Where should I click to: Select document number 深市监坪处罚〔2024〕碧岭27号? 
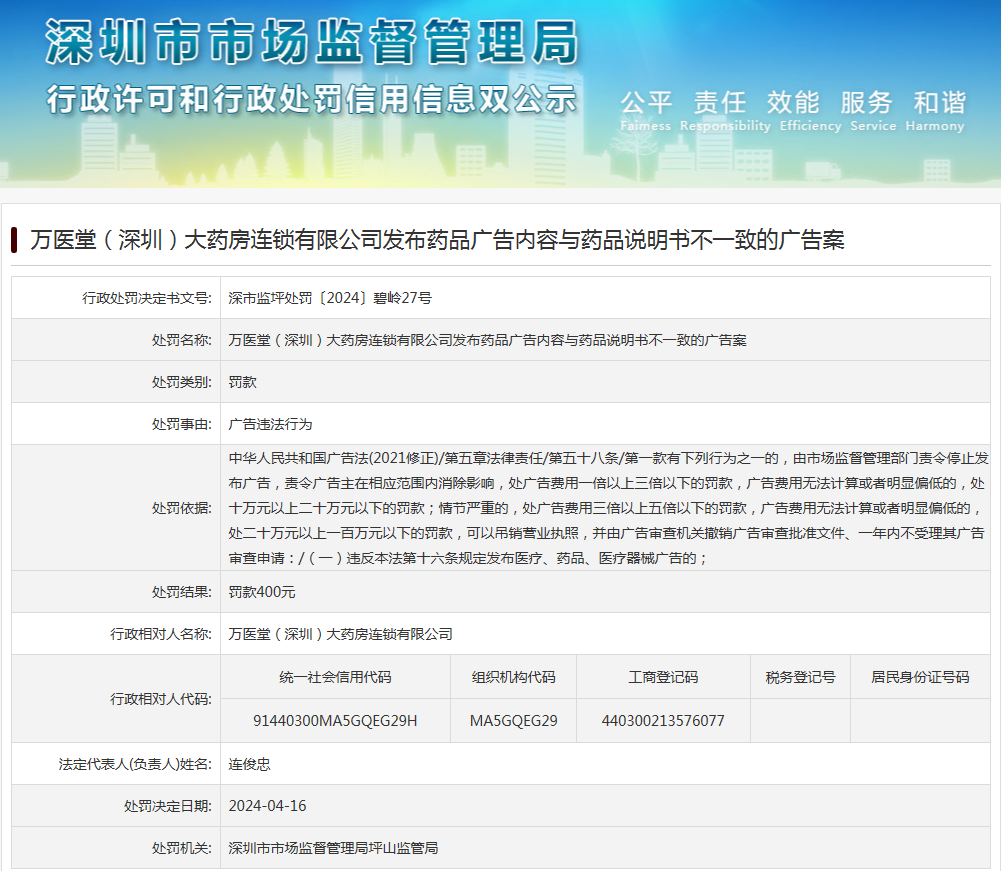(x=330, y=298)
